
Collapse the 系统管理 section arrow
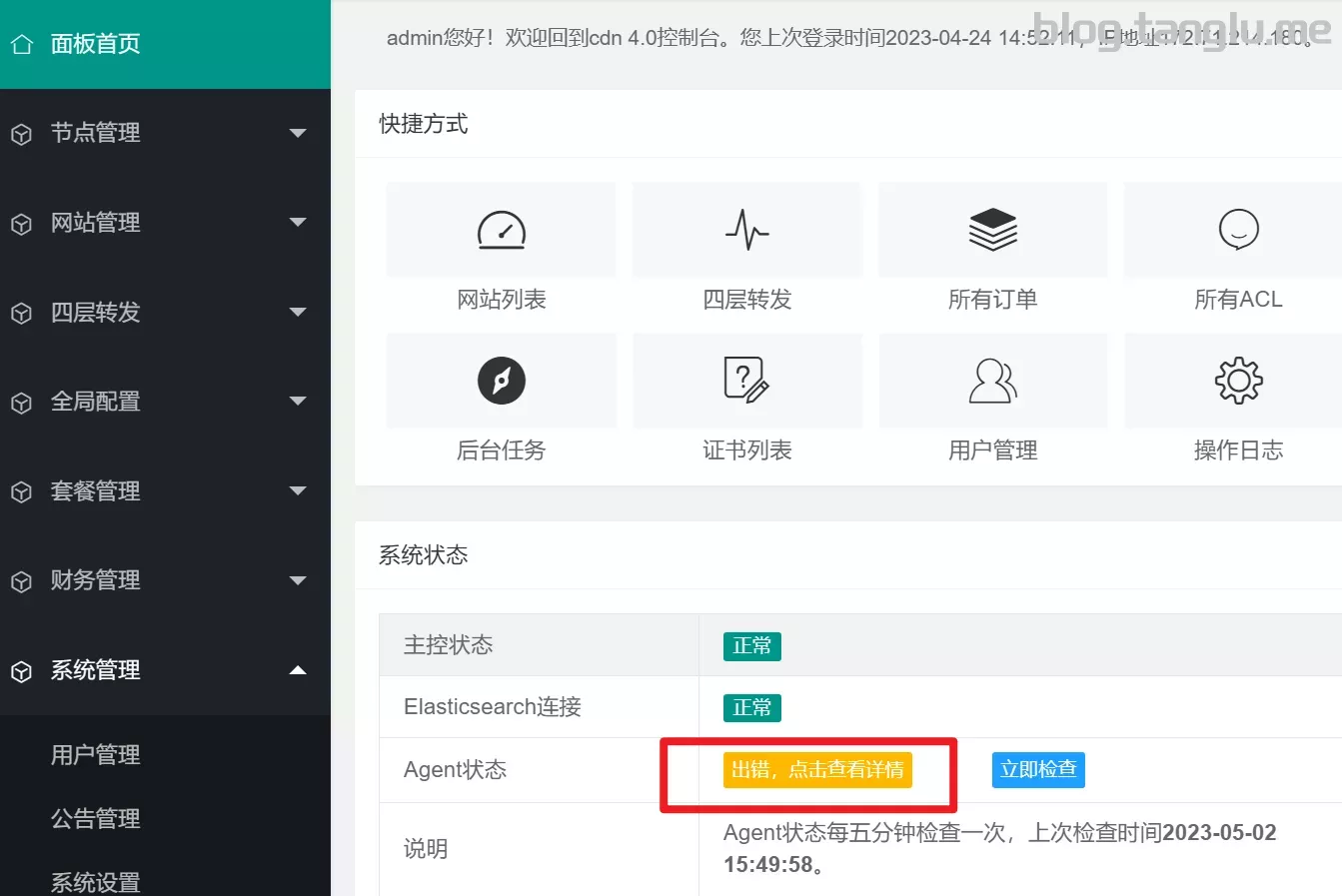point(298,670)
